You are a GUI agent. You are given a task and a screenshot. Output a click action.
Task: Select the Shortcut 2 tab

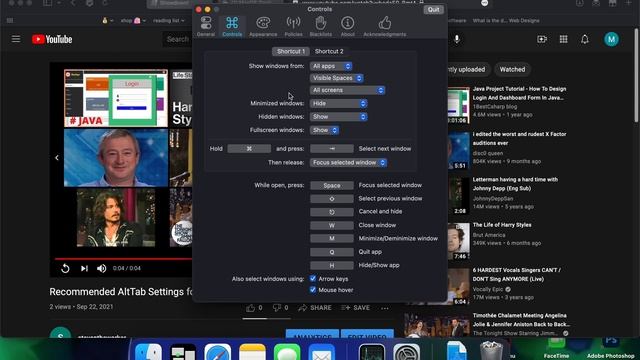(329, 51)
